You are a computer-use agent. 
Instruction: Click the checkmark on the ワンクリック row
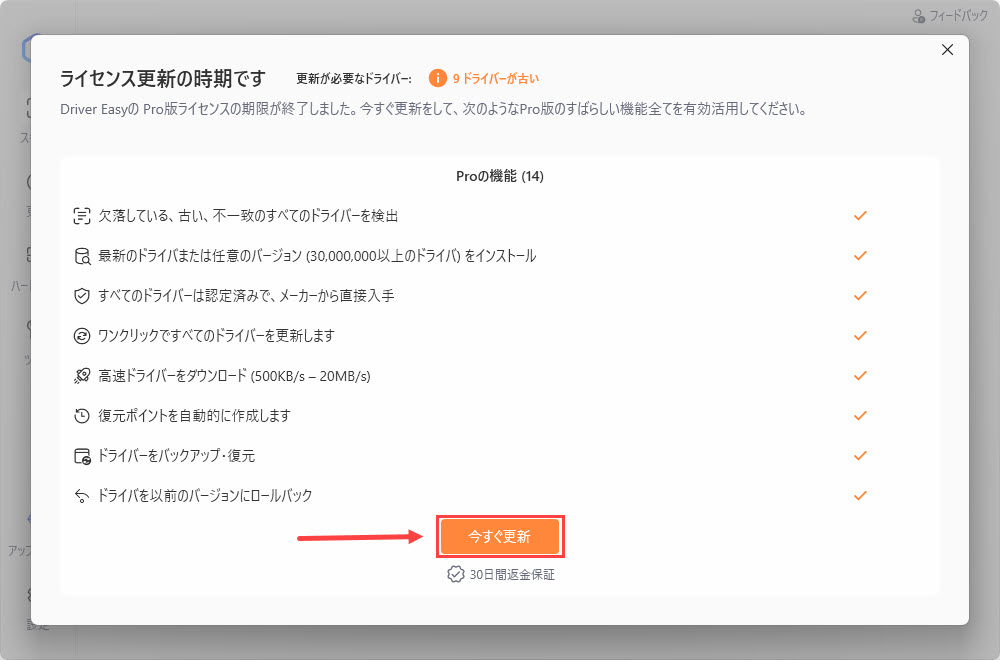[860, 335]
